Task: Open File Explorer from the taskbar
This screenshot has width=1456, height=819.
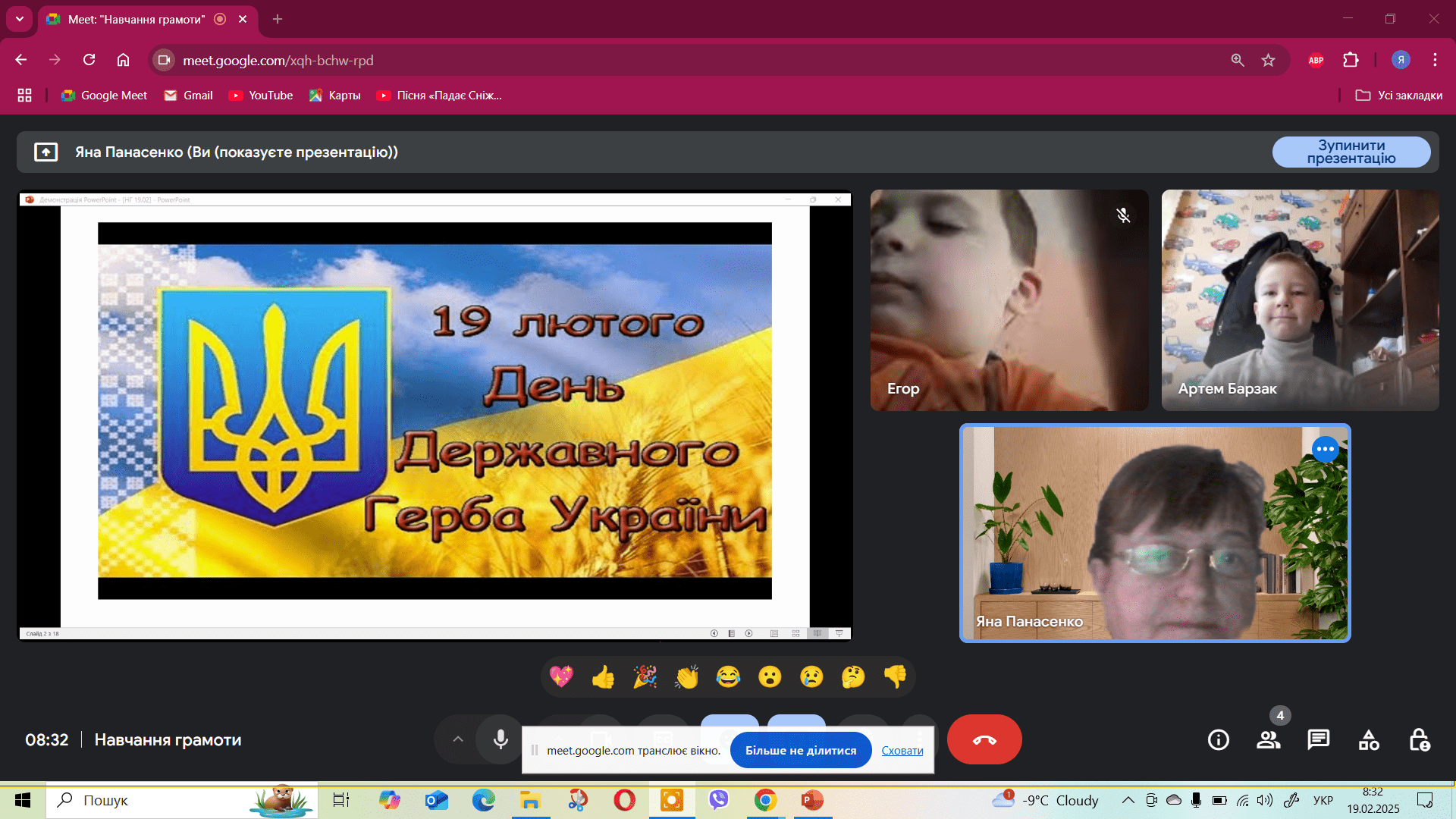Action: pos(530,800)
